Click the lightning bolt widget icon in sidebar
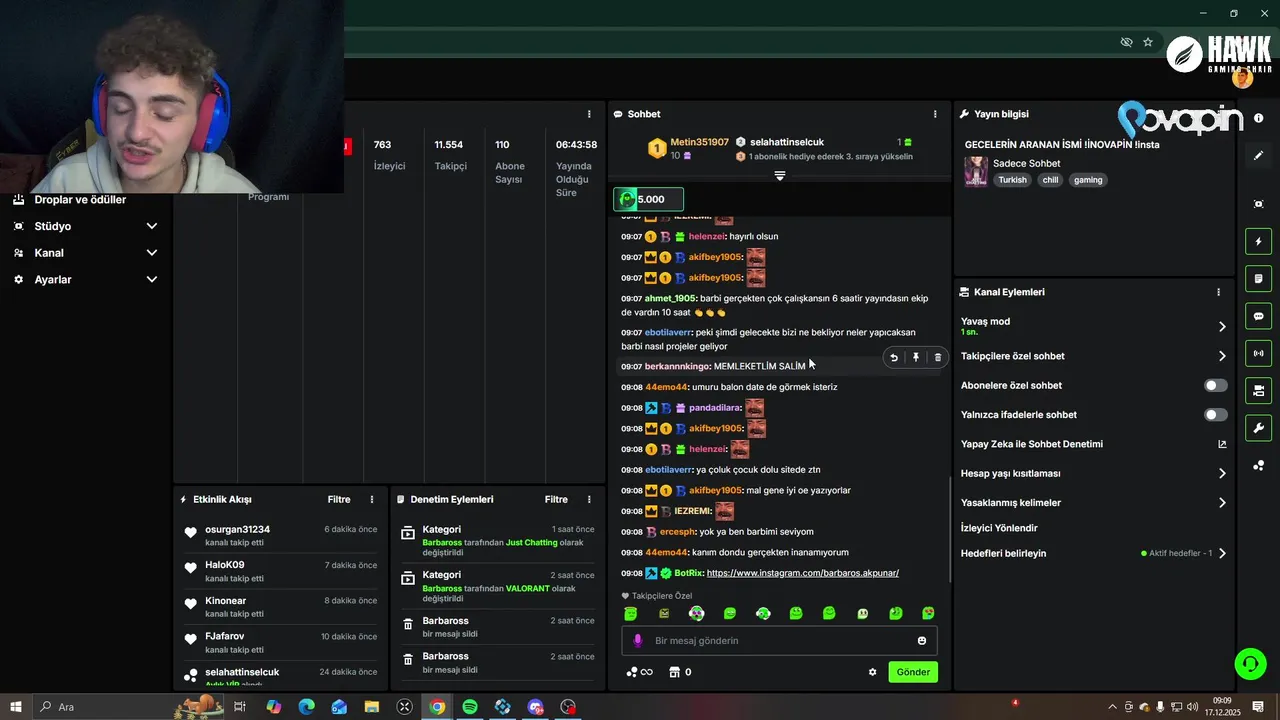Screen dimensions: 1280x720 click(x=1258, y=241)
